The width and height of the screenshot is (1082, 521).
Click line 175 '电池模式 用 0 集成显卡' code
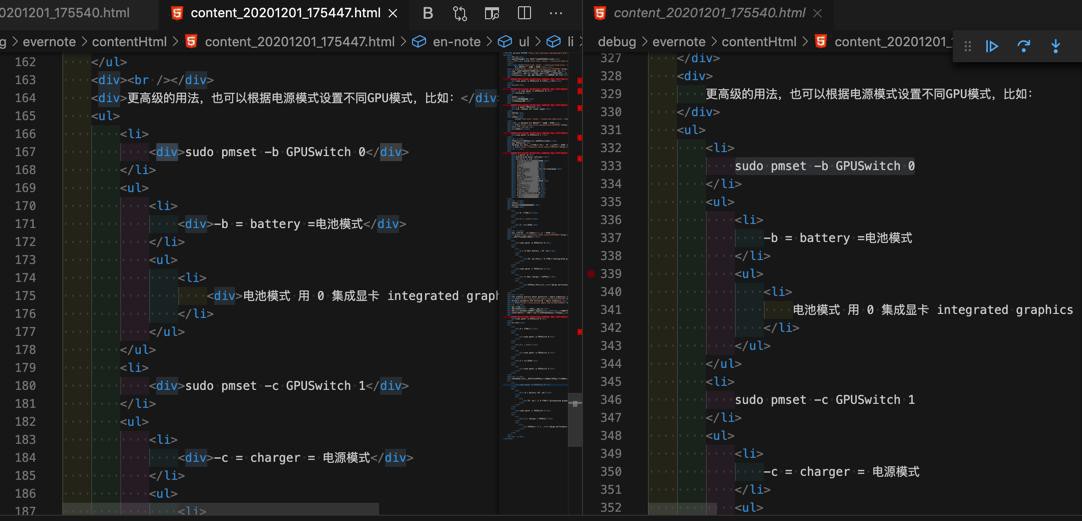coord(311,295)
